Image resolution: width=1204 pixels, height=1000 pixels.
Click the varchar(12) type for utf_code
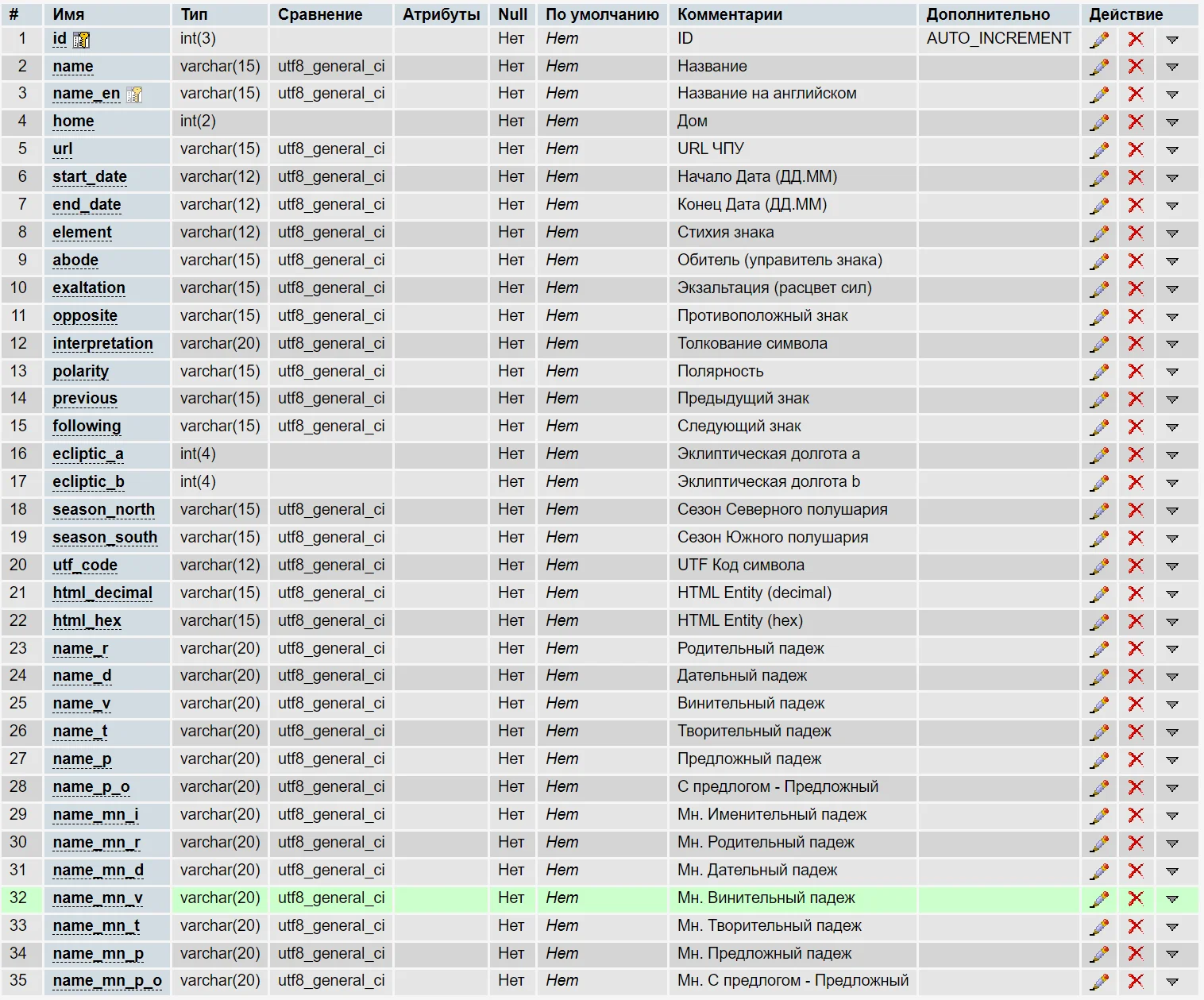[x=220, y=565]
